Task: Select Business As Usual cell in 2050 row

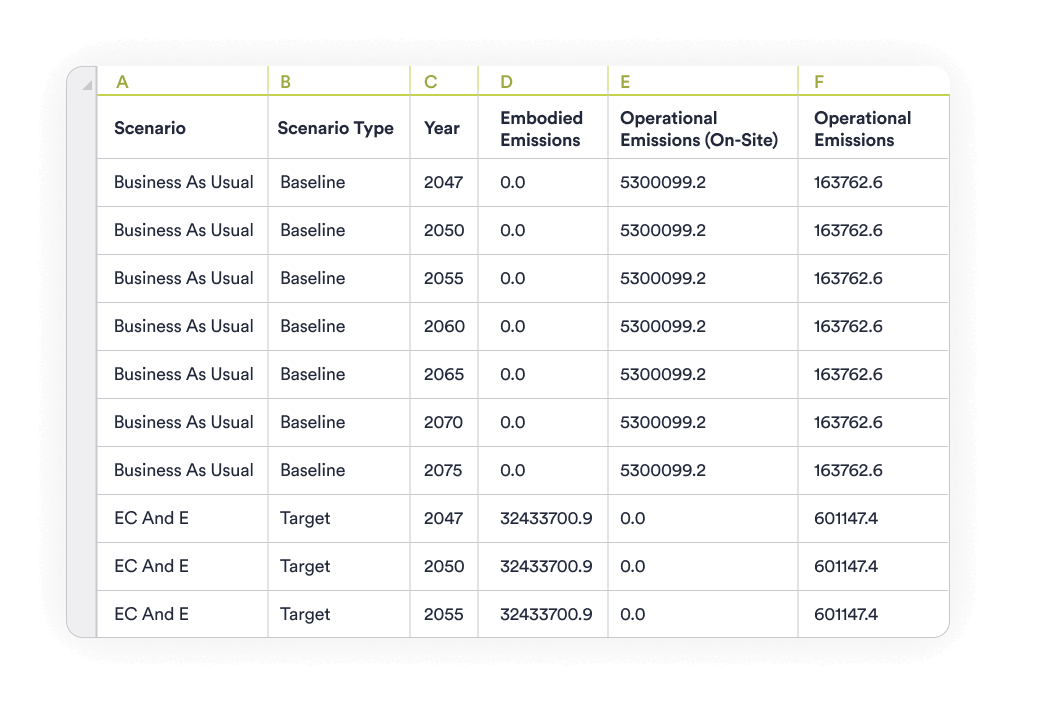Action: click(183, 230)
